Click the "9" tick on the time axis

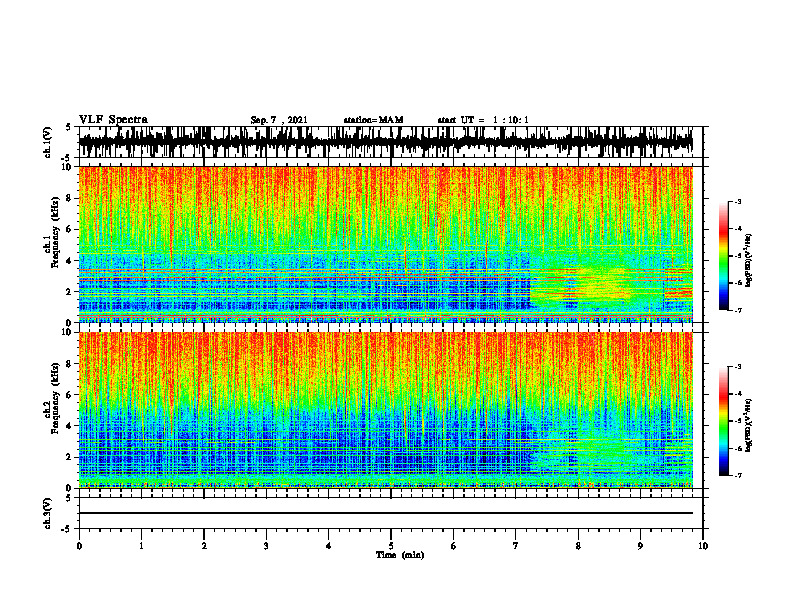click(x=640, y=546)
